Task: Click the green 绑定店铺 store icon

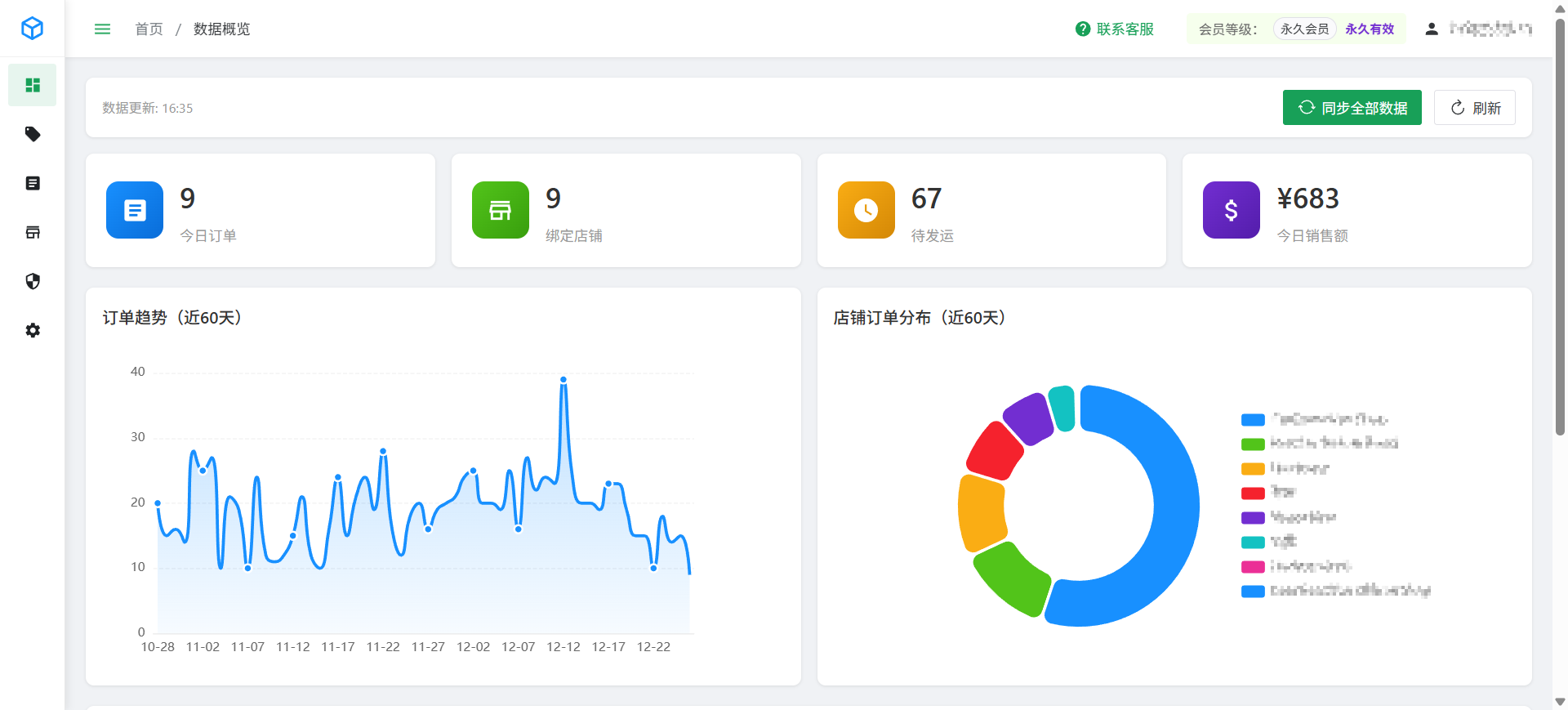Action: pos(501,210)
